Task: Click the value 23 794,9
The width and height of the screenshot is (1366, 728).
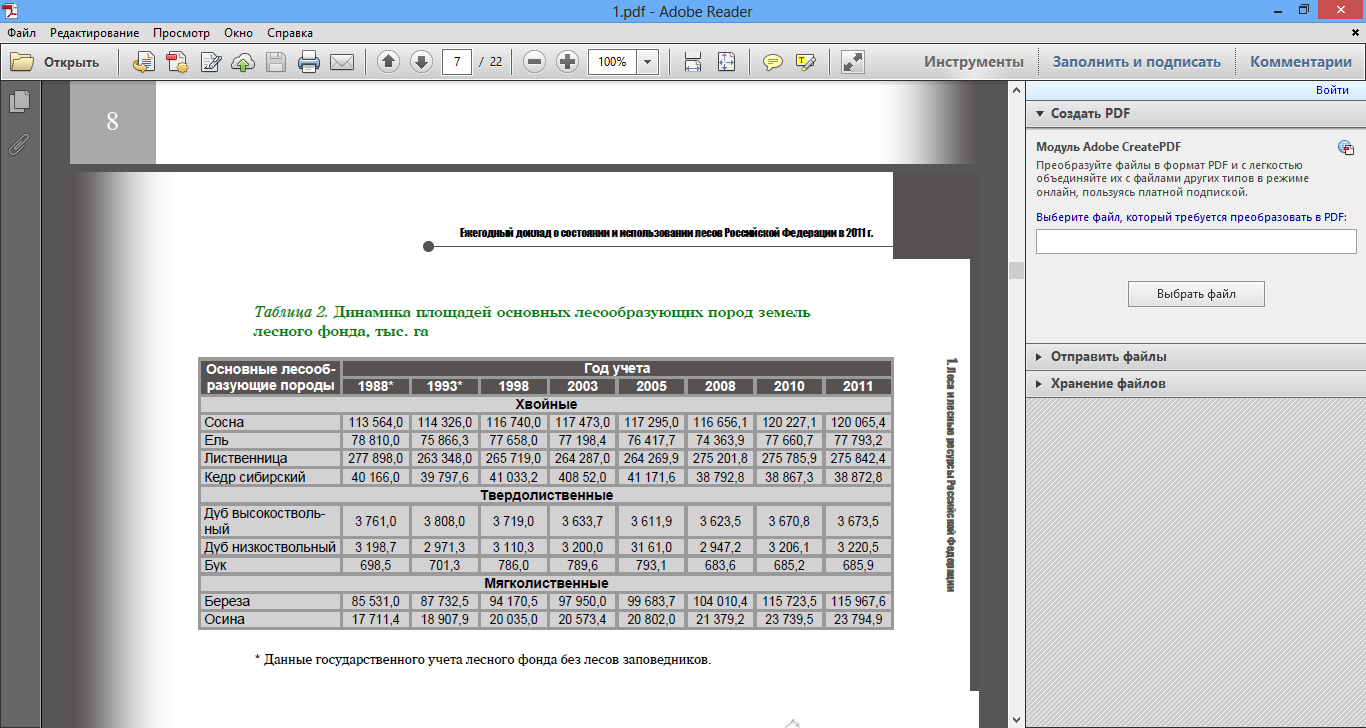Action: 860,620
